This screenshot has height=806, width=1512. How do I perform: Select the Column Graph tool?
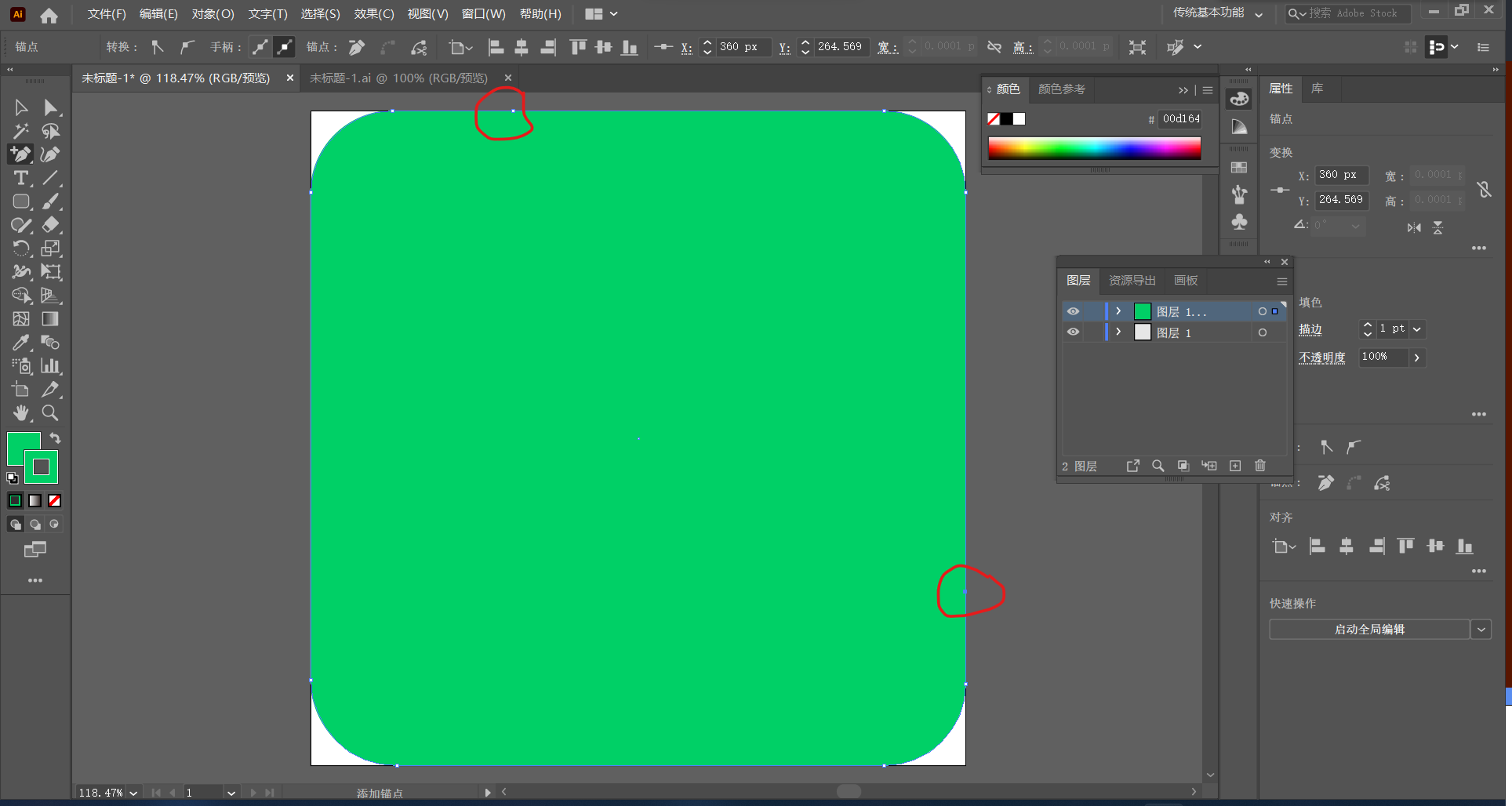pos(51,366)
